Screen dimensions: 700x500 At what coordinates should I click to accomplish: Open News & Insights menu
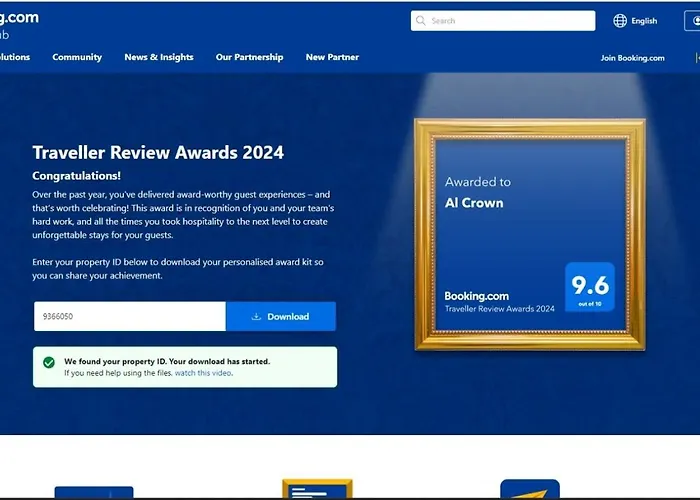point(159,57)
